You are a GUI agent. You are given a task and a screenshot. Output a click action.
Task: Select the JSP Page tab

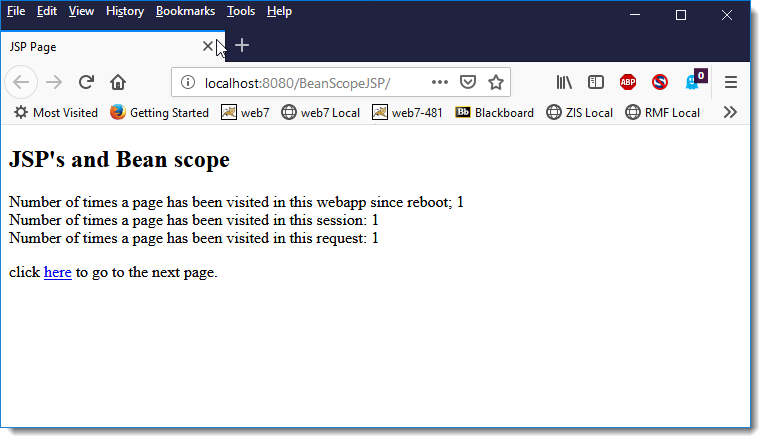(112, 47)
